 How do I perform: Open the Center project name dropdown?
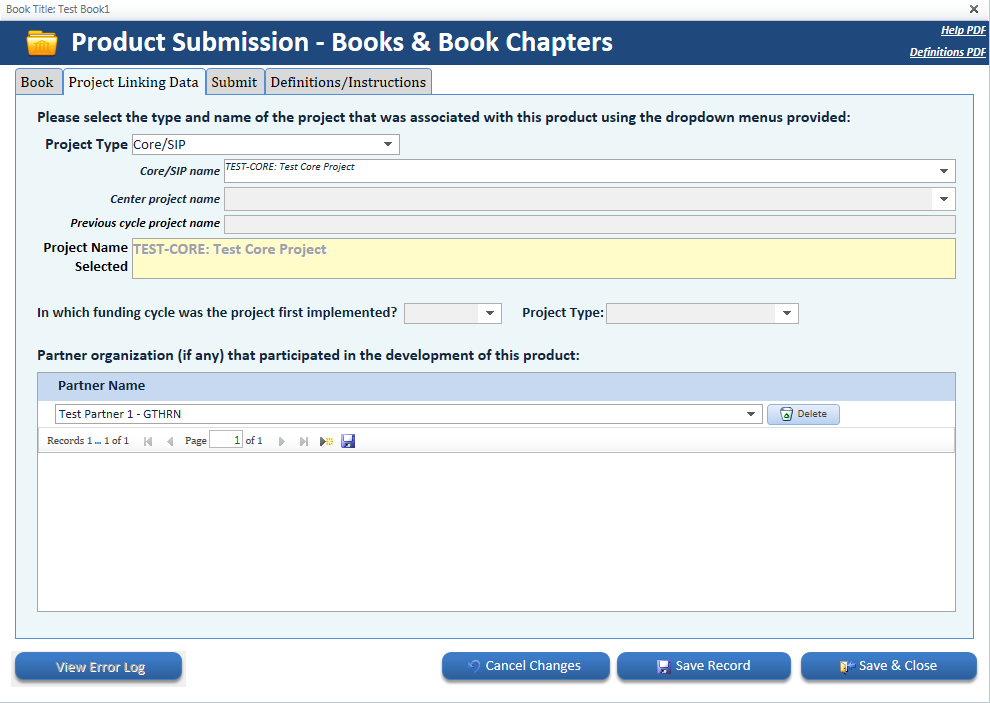(944, 199)
